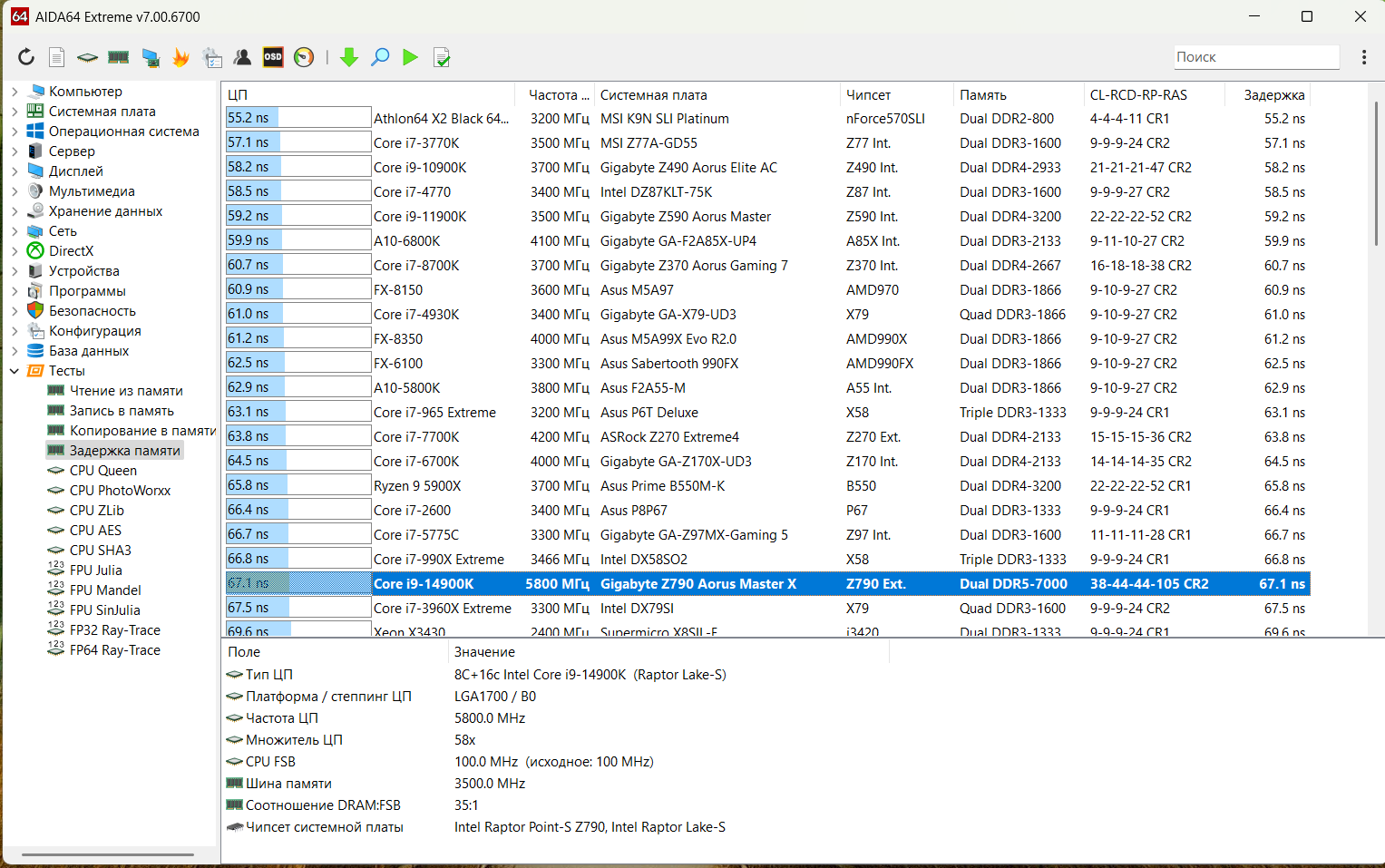Expand the Дисплей tree node
Image resolution: width=1385 pixels, height=868 pixels.
[x=15, y=171]
